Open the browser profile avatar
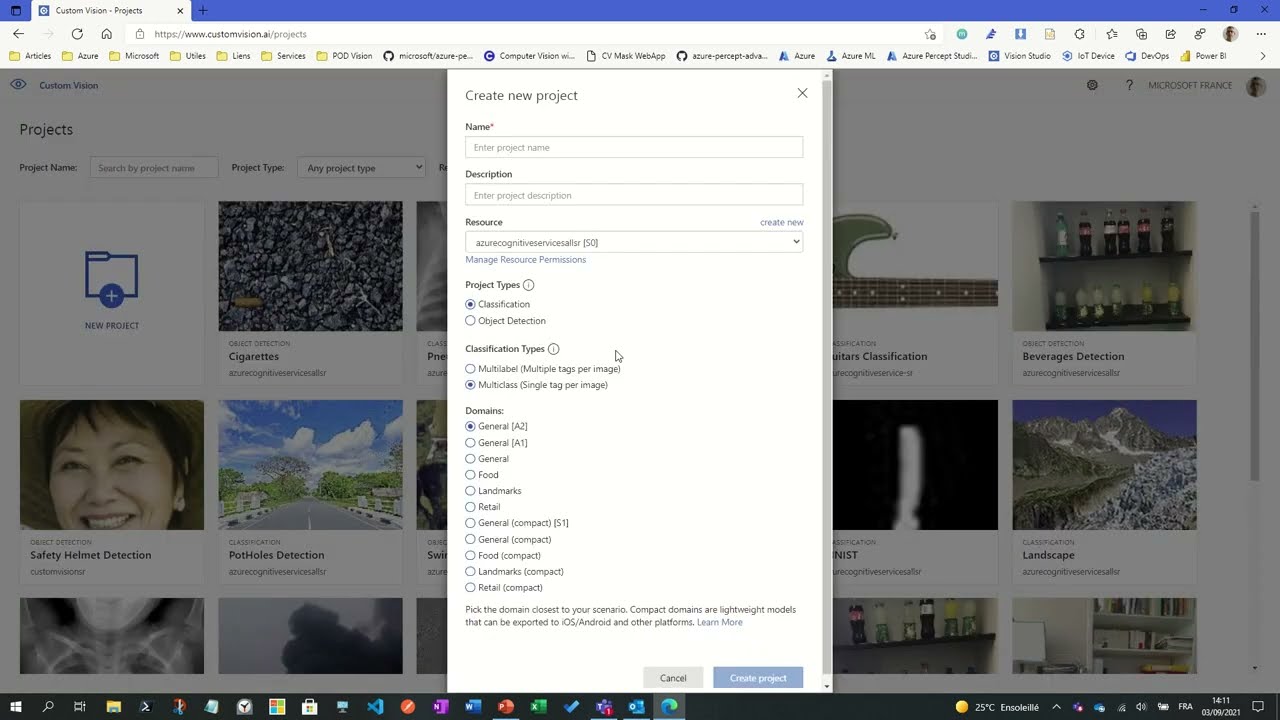The width and height of the screenshot is (1280, 720). point(1231,34)
